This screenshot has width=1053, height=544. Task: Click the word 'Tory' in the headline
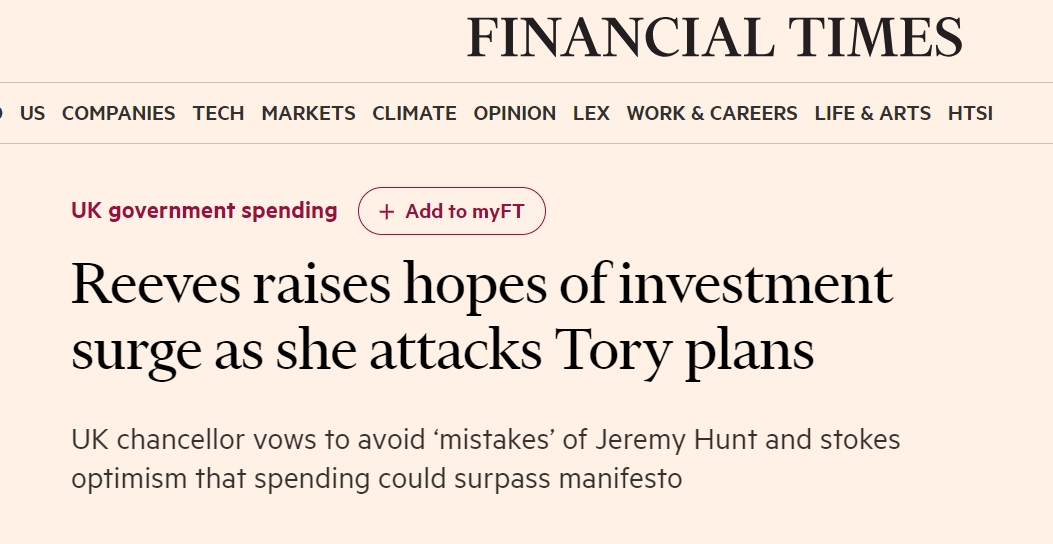tap(609, 350)
